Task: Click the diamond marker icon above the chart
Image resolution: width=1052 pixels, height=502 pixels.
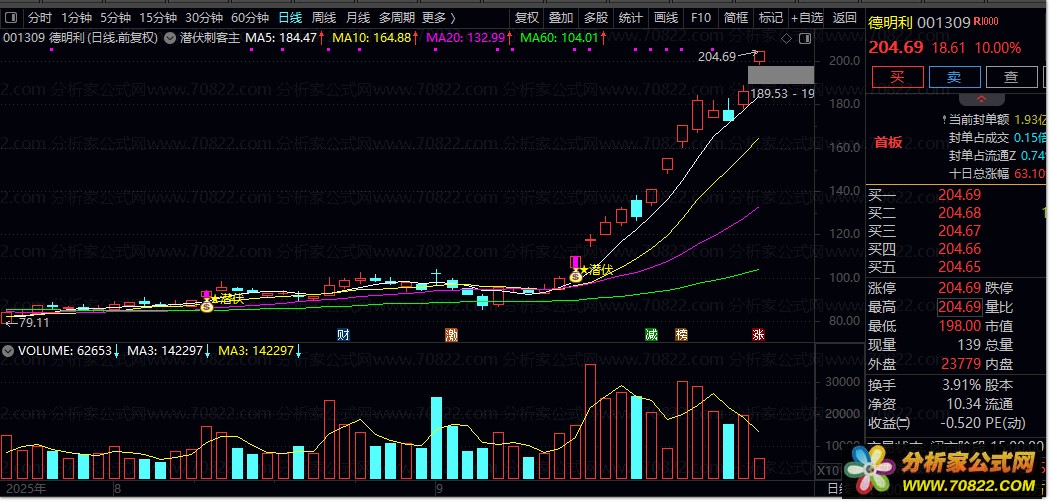Action: click(x=786, y=38)
